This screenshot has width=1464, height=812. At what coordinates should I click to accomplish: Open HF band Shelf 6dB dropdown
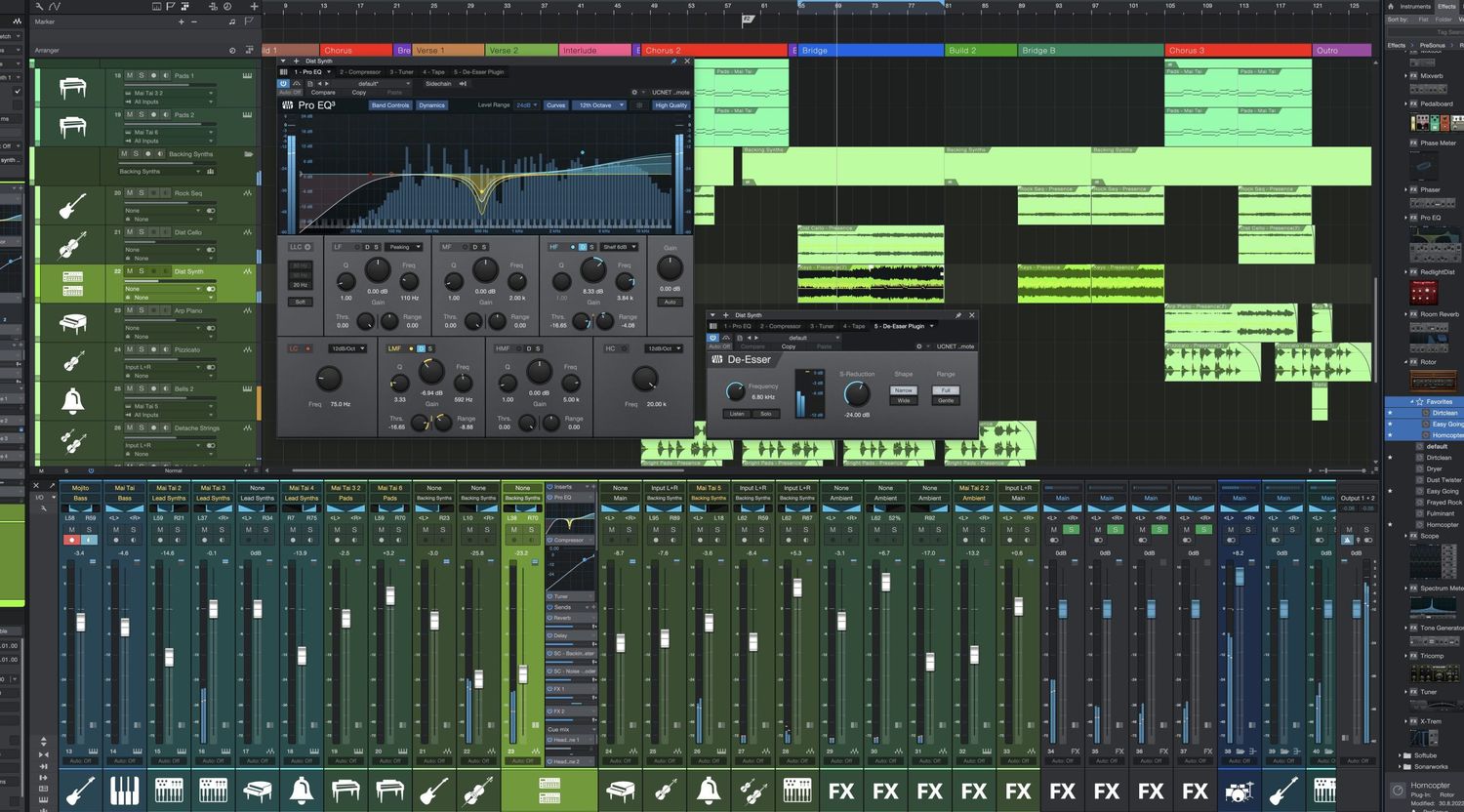click(x=619, y=247)
